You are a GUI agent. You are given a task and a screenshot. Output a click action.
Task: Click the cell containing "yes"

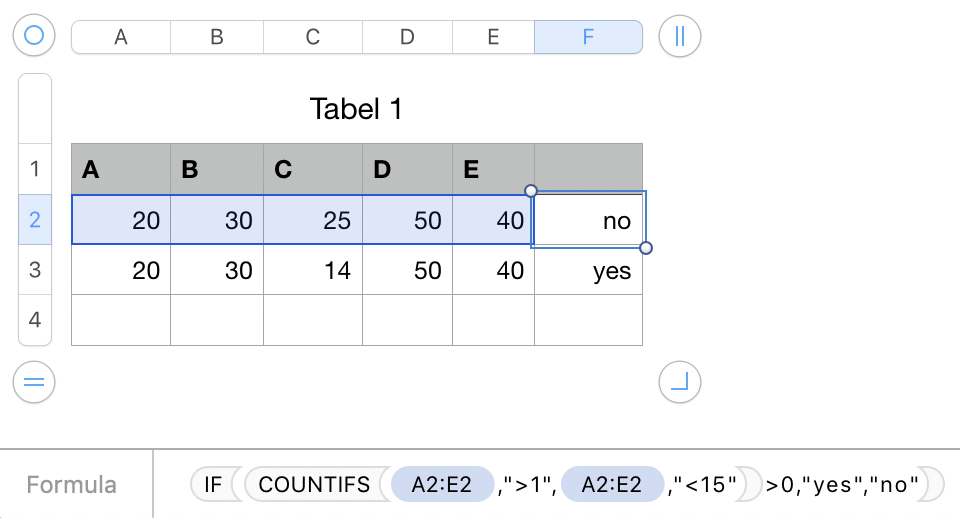pos(589,270)
